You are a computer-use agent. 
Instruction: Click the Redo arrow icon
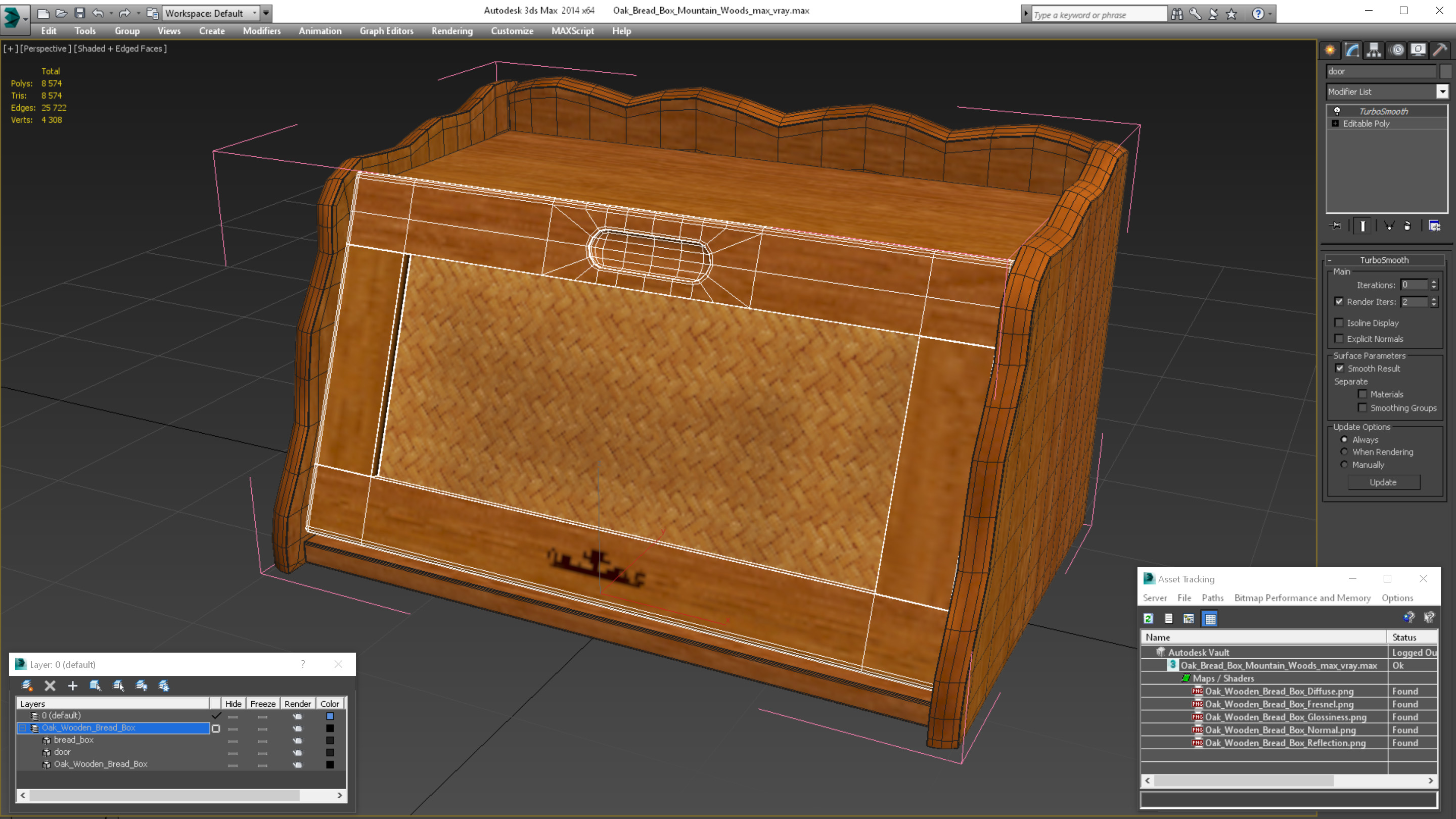124,13
